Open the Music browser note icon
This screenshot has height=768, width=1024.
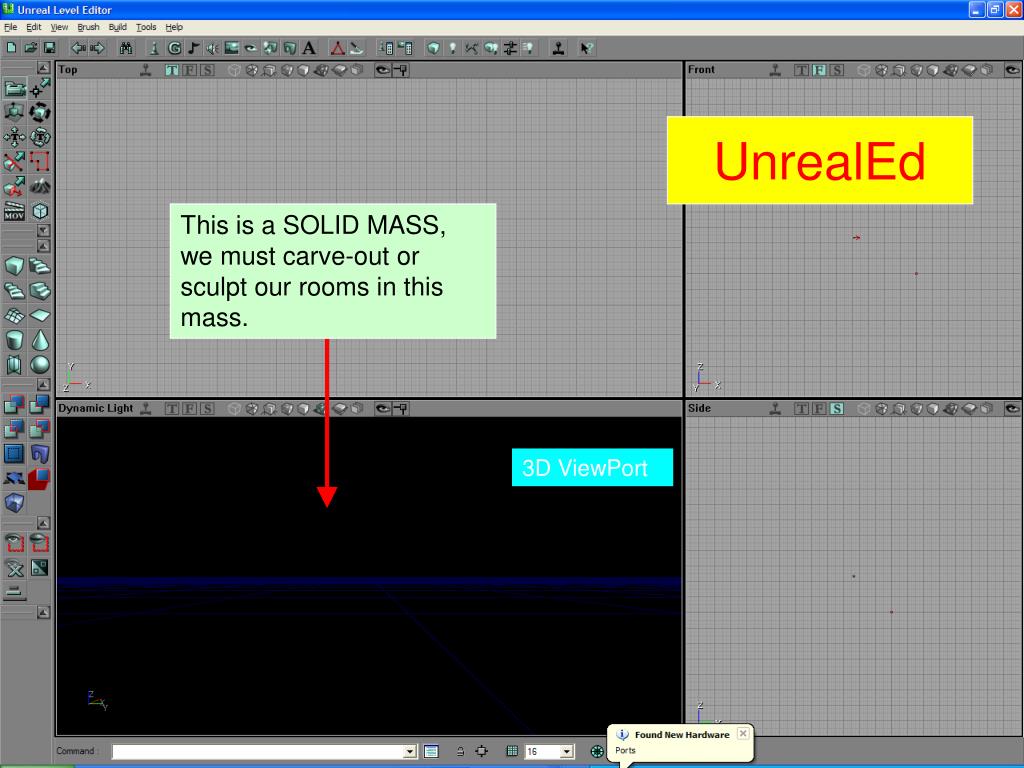point(193,48)
